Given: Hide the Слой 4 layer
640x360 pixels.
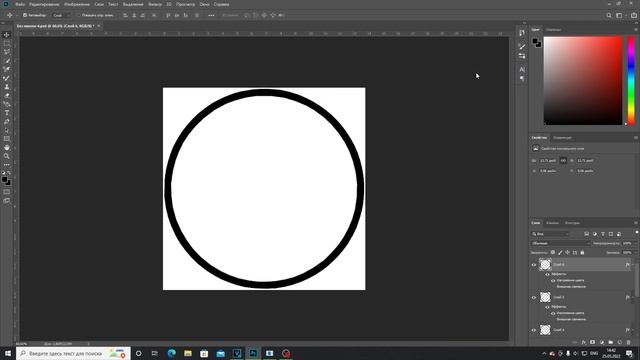Looking at the screenshot, I should (533, 330).
